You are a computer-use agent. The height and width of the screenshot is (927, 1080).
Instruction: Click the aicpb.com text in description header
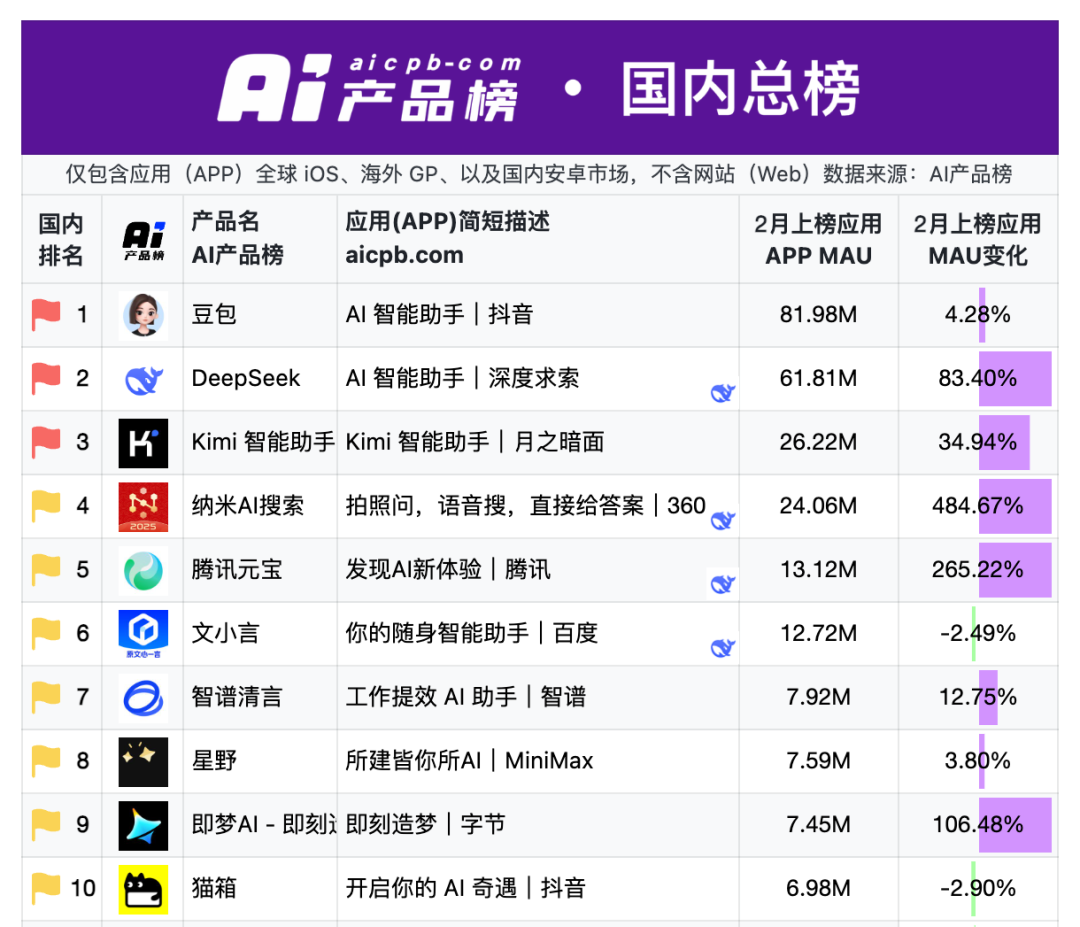coord(404,255)
